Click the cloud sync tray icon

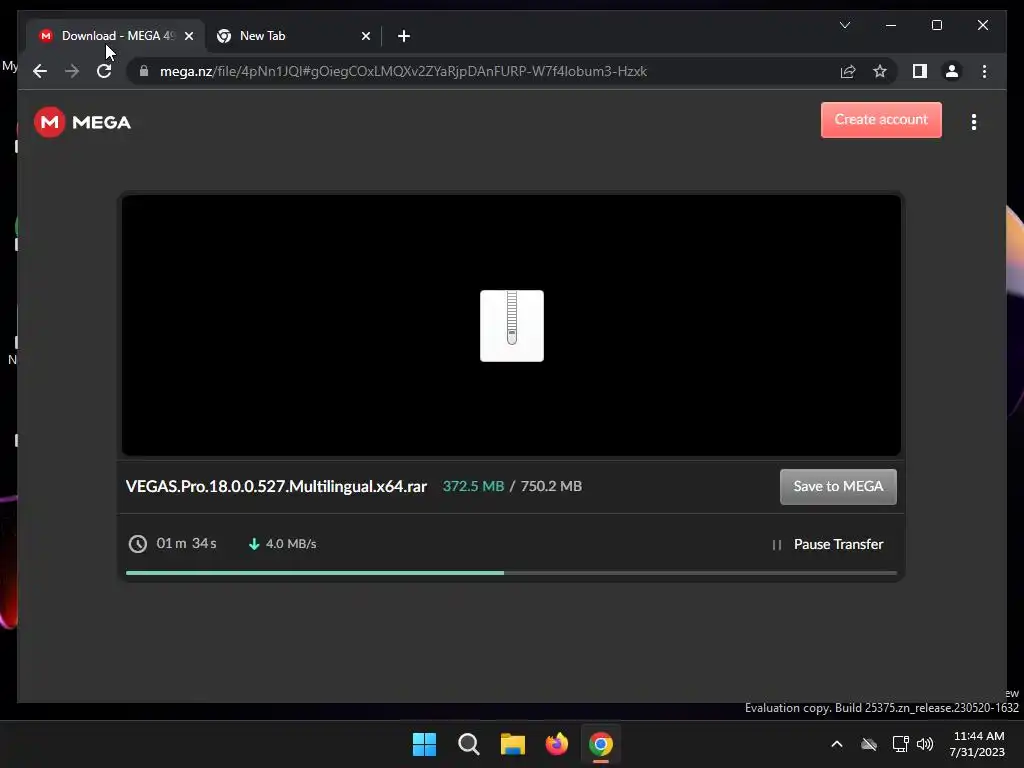click(x=869, y=744)
